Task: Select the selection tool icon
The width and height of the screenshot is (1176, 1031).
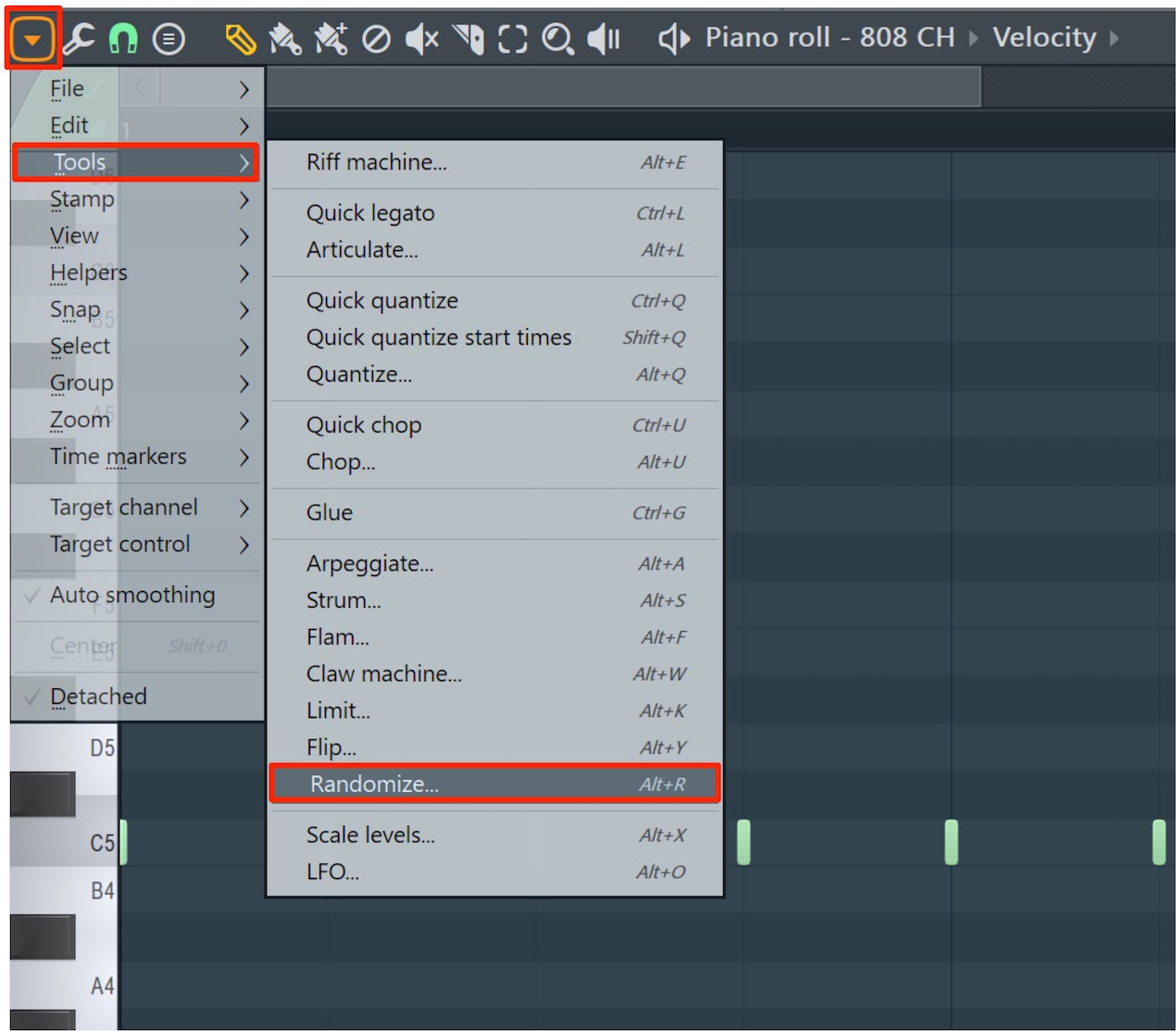Action: pos(512,39)
